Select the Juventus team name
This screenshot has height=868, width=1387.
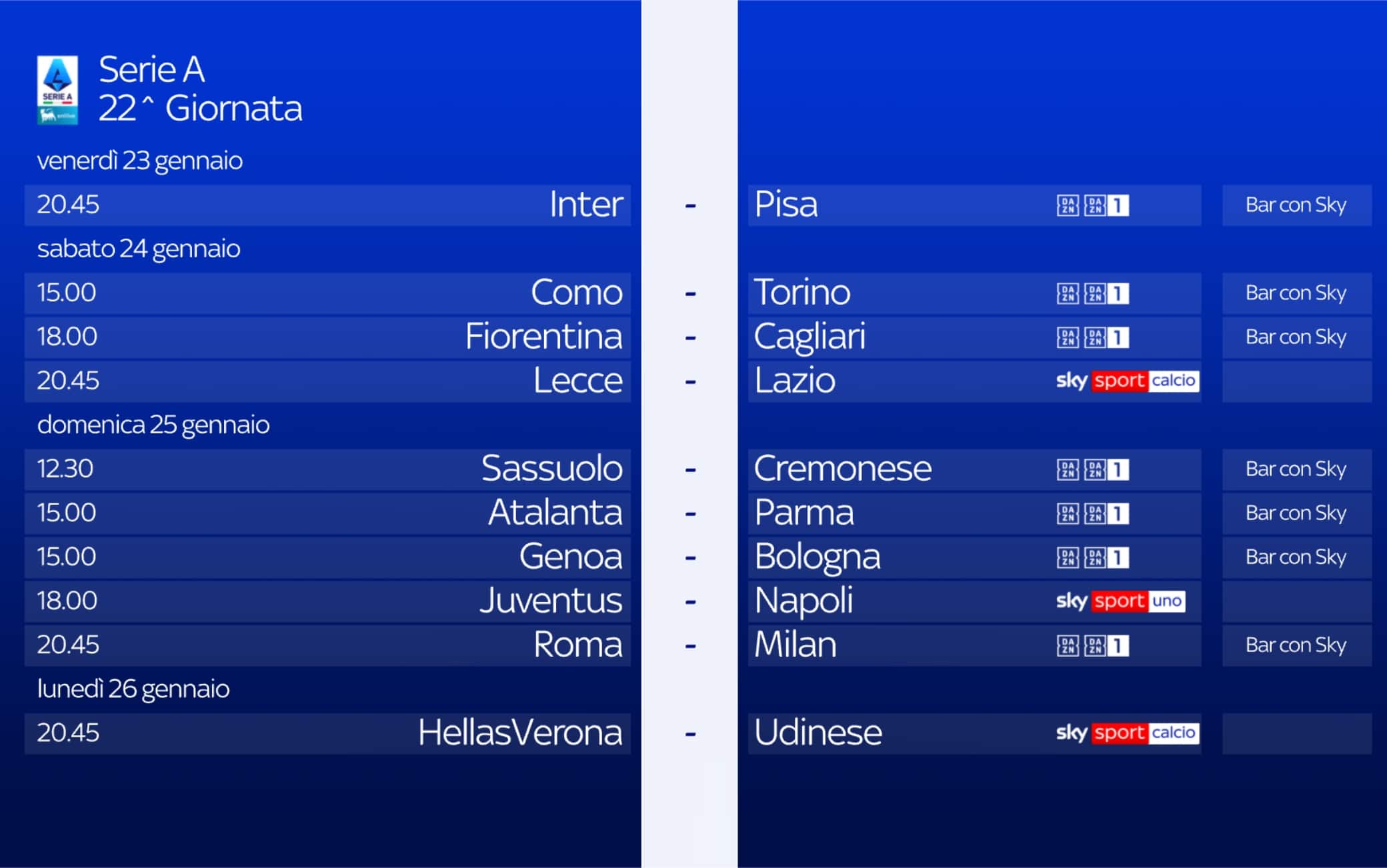click(551, 601)
